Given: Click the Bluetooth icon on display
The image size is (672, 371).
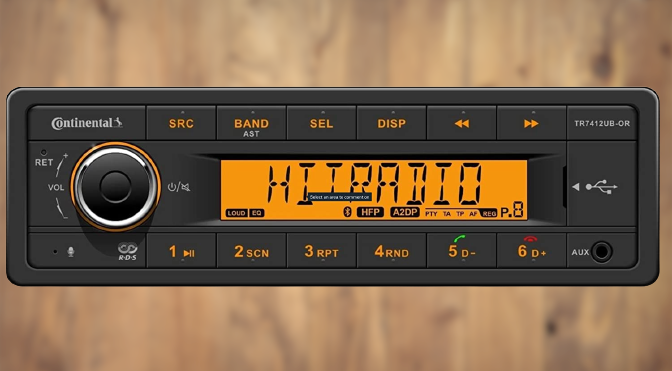Looking at the screenshot, I should click(x=348, y=211).
